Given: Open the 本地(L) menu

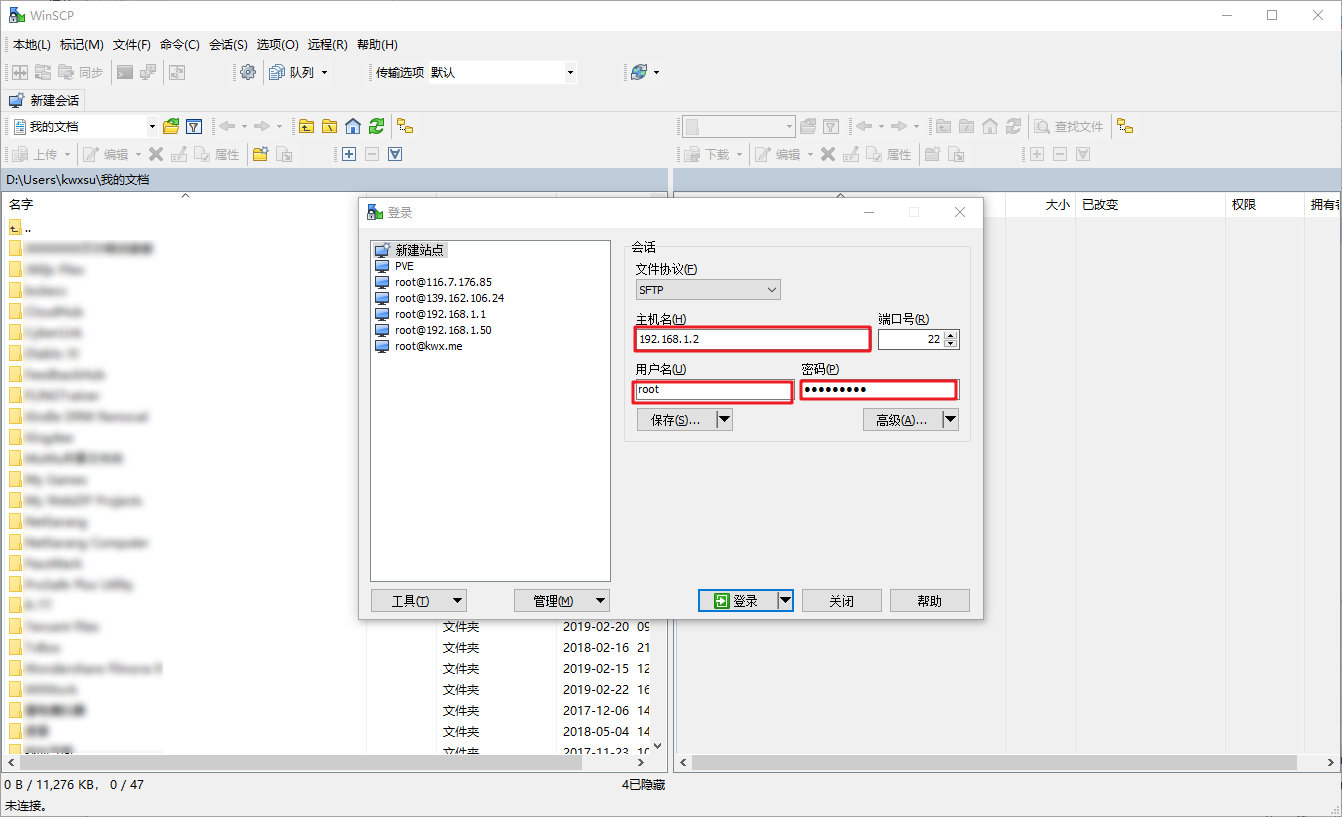Looking at the screenshot, I should pos(32,45).
